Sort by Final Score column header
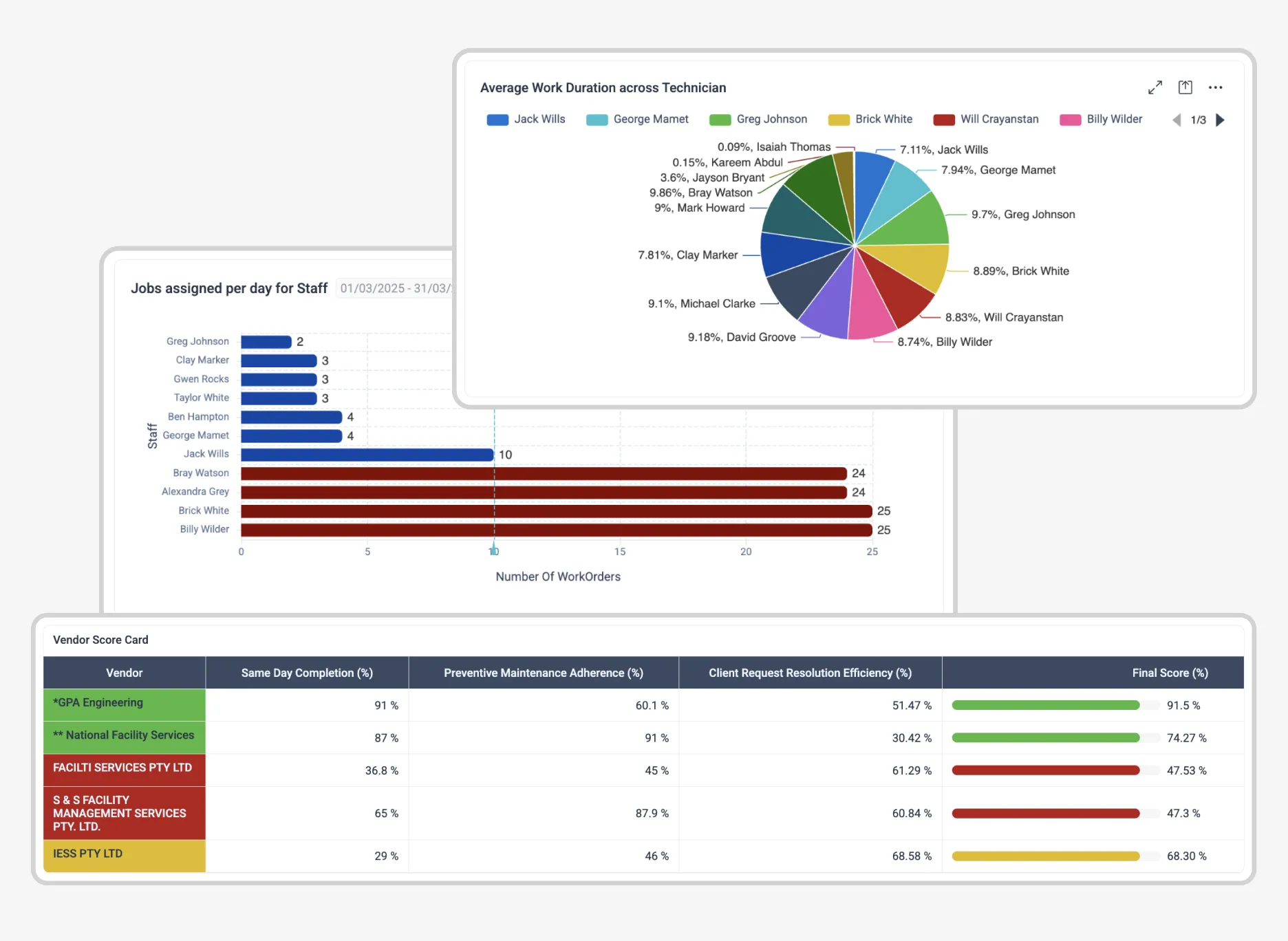The image size is (1288, 941). click(1170, 673)
